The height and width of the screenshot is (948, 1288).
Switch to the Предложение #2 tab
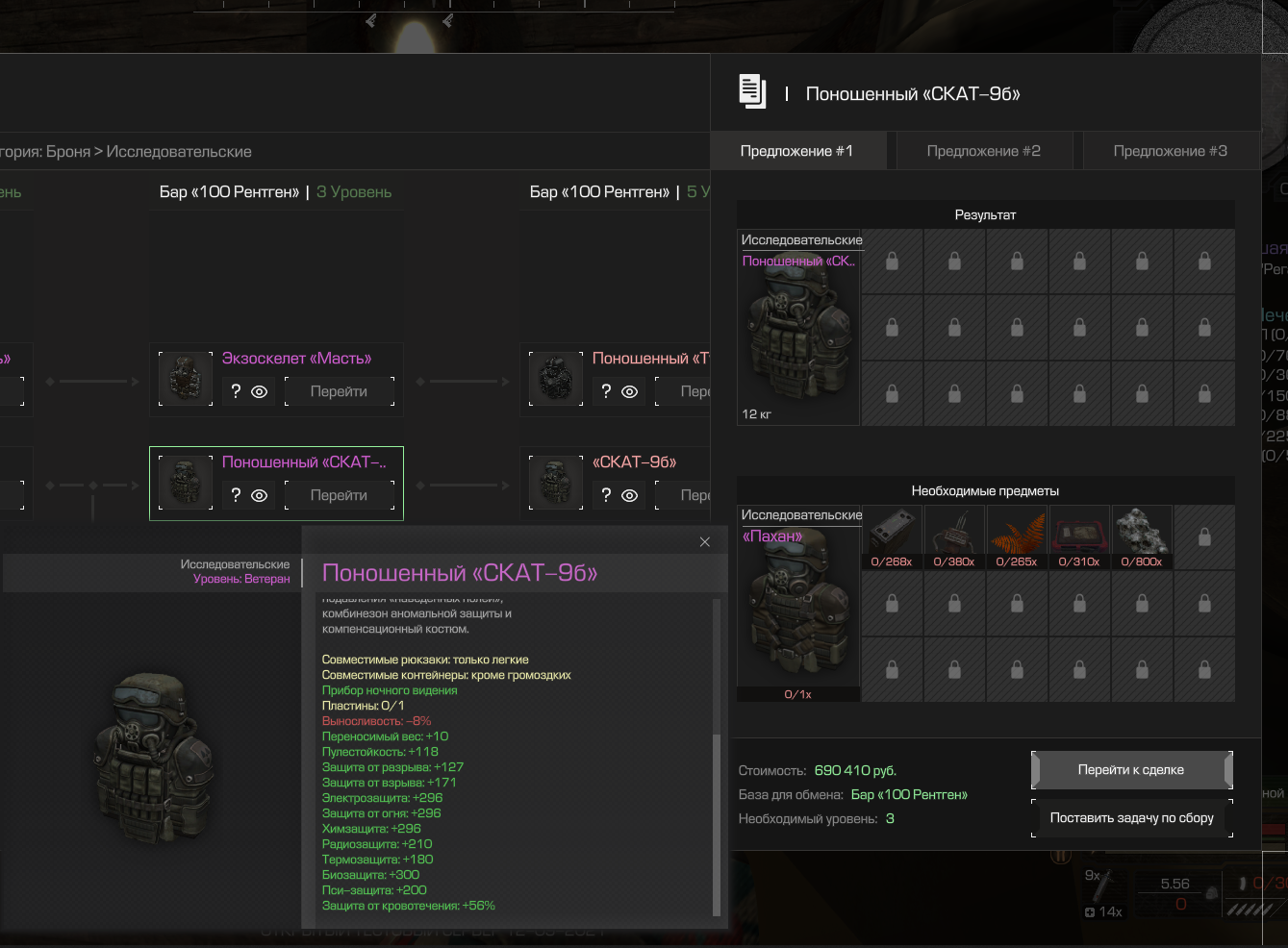point(983,151)
